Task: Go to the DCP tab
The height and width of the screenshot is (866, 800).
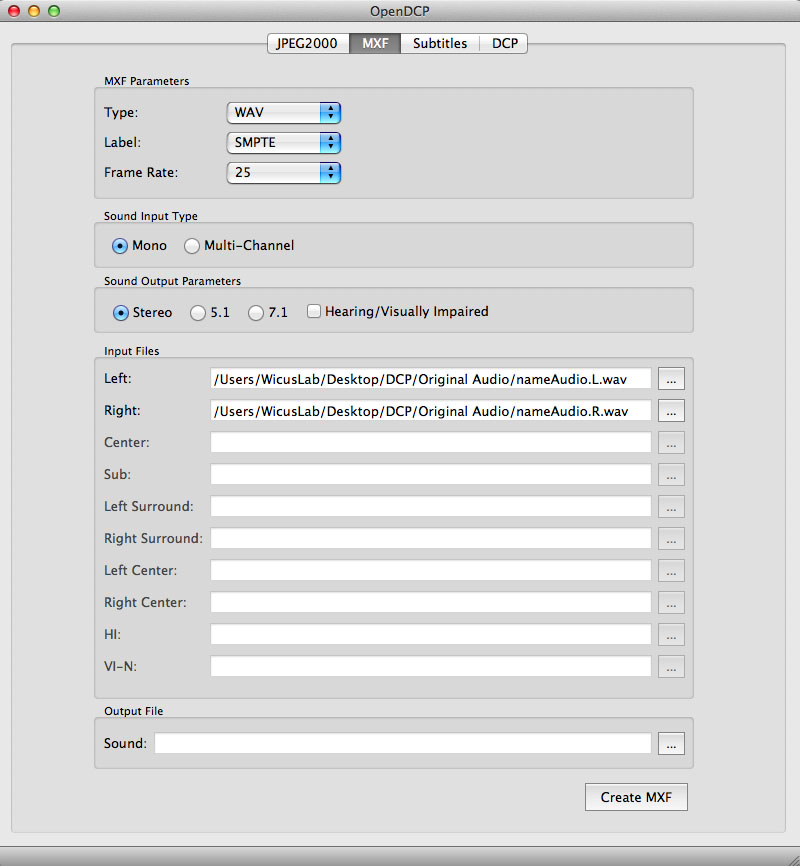Action: click(504, 43)
